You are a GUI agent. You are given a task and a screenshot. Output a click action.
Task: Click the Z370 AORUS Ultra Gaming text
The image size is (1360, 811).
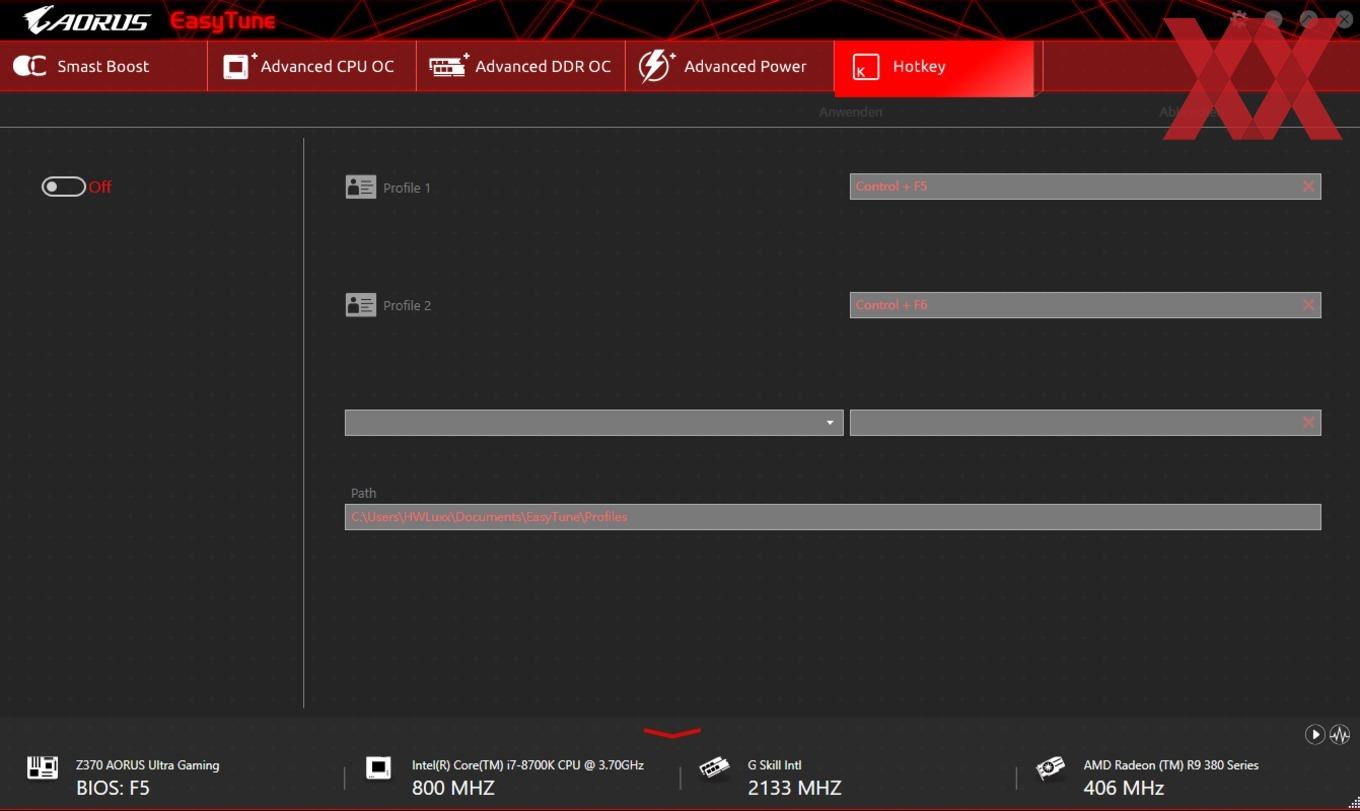click(x=148, y=765)
